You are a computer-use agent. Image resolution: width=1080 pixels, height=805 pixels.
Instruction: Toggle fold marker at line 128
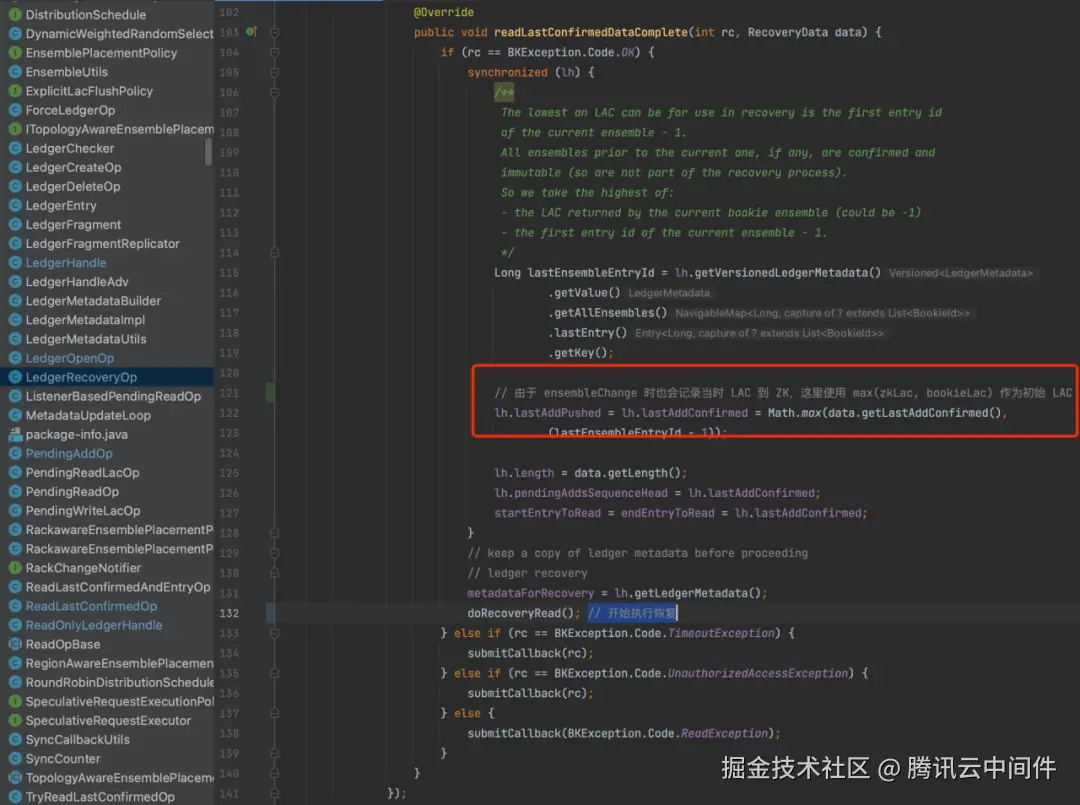click(x=274, y=533)
